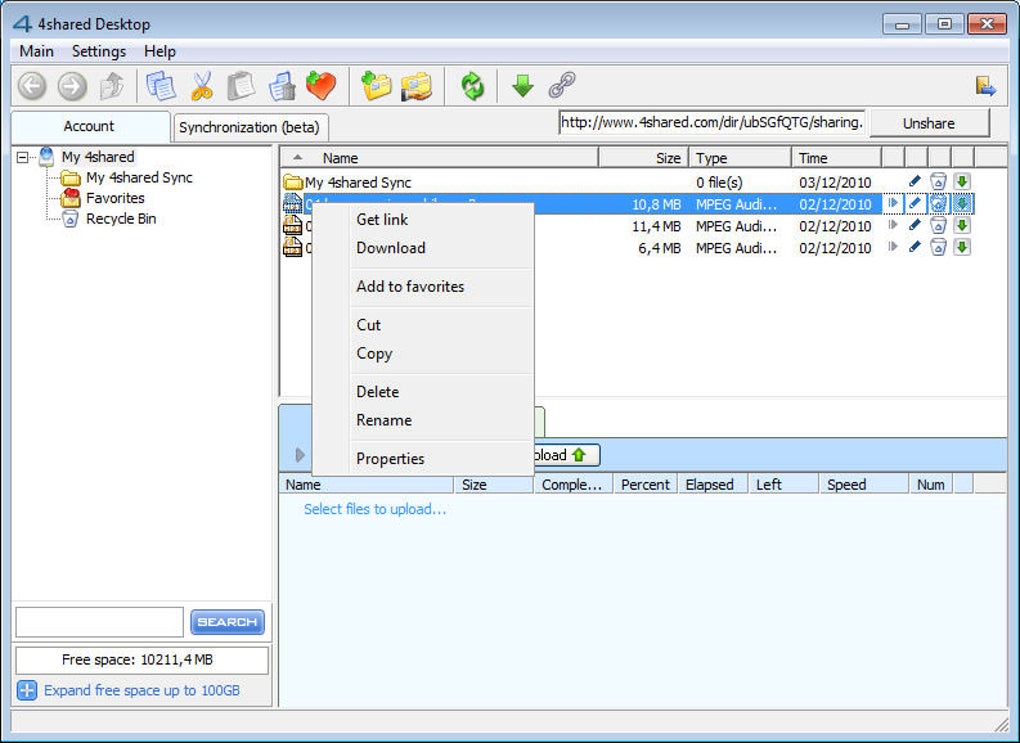Choose Get link from context menu
Image resolution: width=1020 pixels, height=743 pixels.
[423, 220]
